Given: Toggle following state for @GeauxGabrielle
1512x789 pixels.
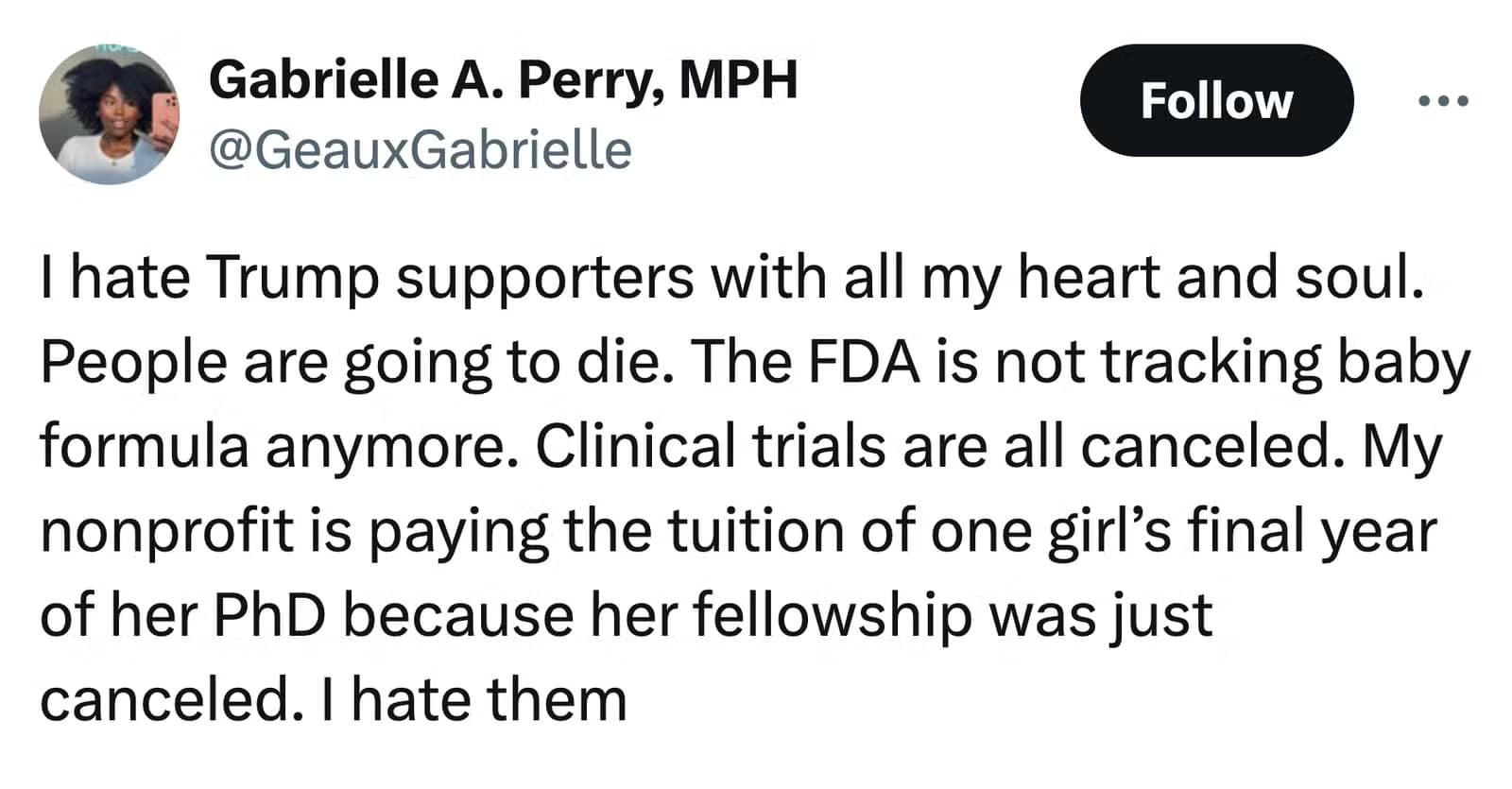Looking at the screenshot, I should (x=1214, y=101).
